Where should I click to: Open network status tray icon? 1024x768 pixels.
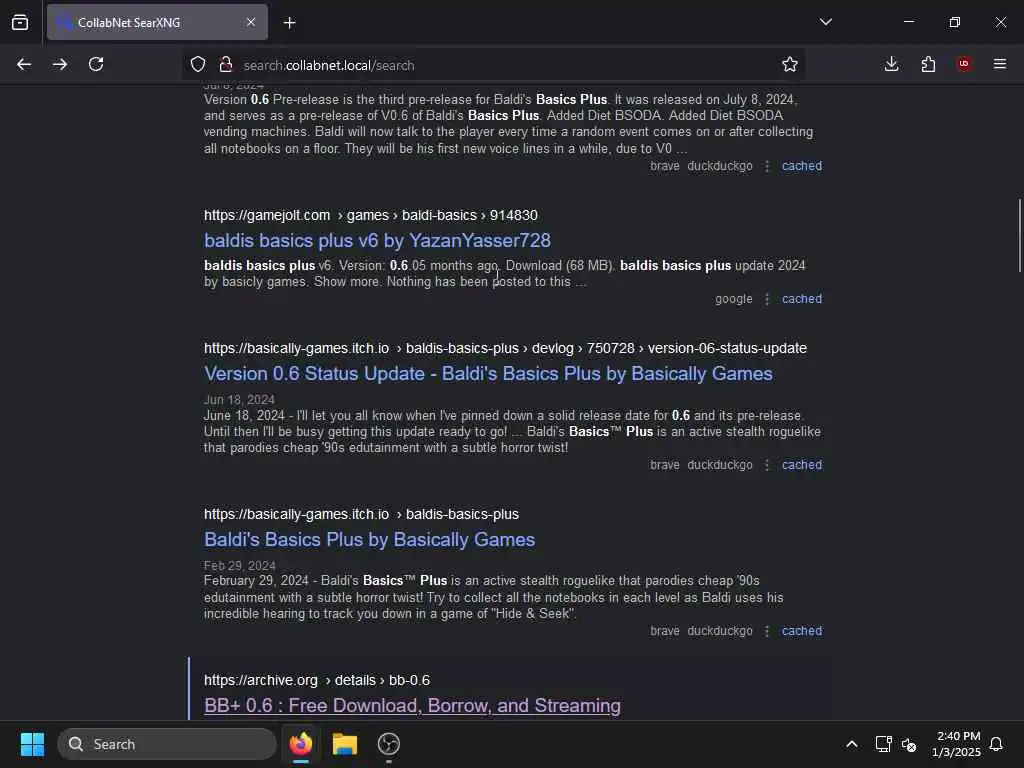[883, 744]
